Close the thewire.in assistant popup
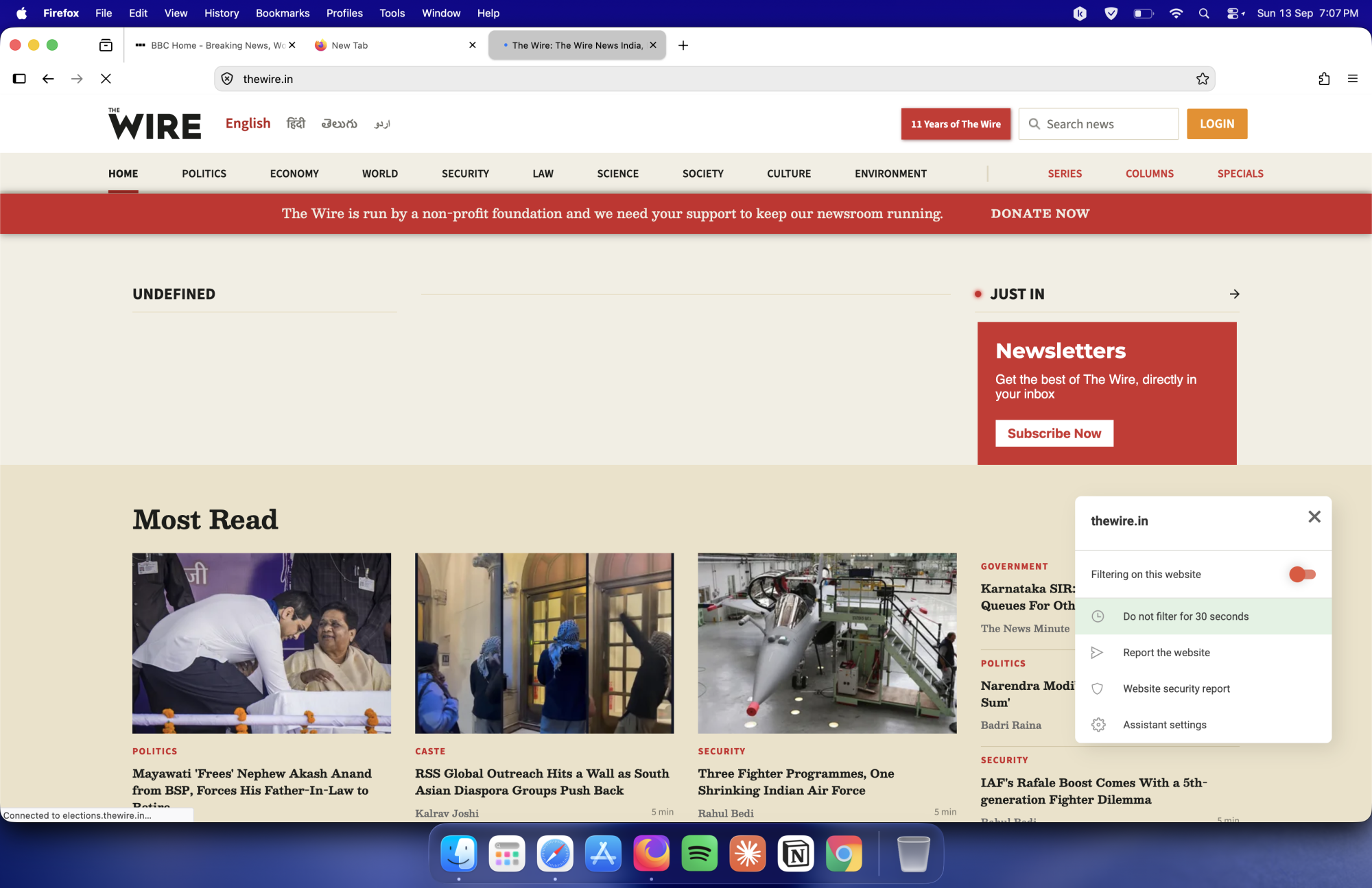Viewport: 1372px width, 888px height. click(x=1314, y=517)
